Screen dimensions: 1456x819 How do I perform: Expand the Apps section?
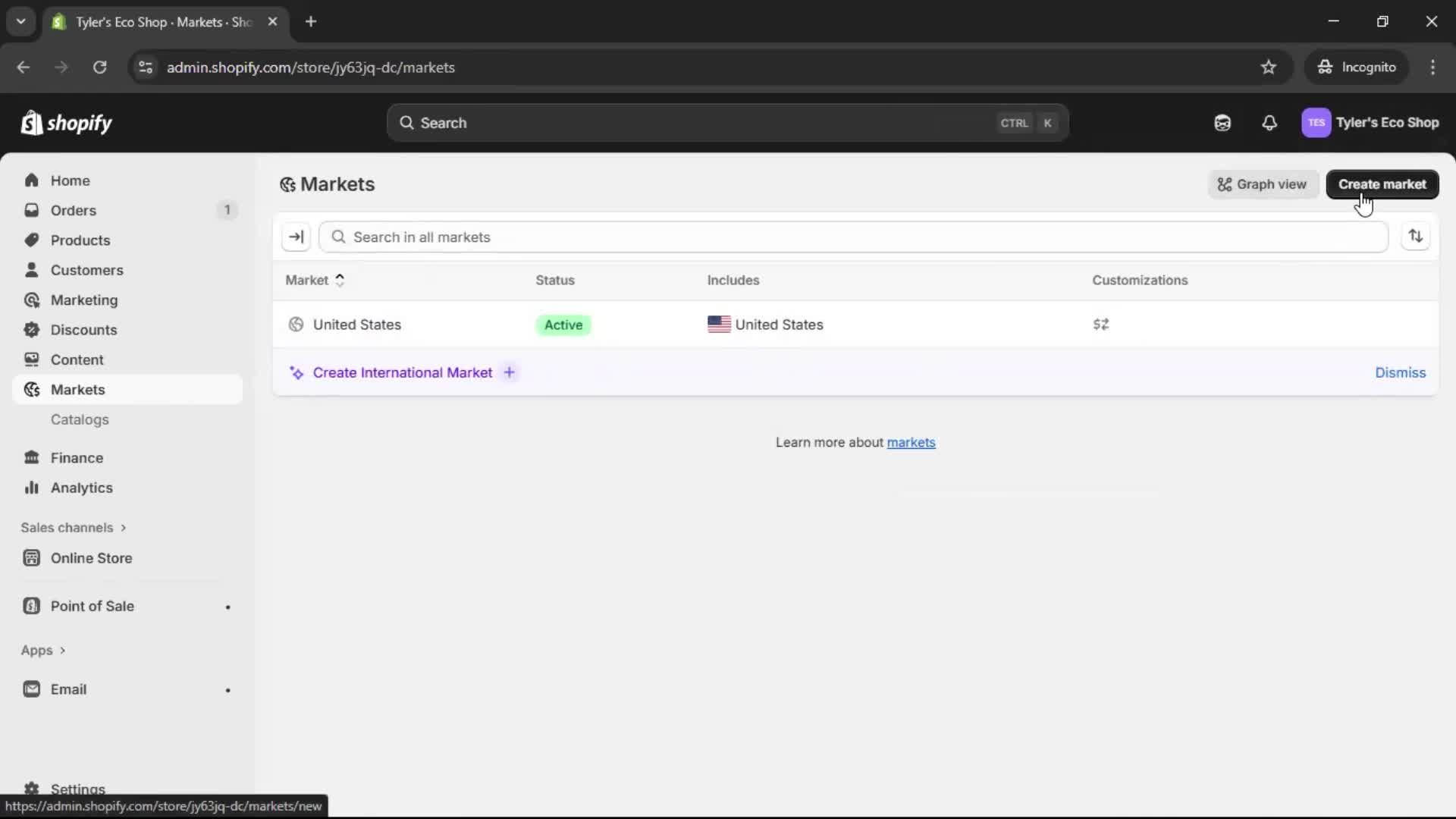click(x=43, y=651)
